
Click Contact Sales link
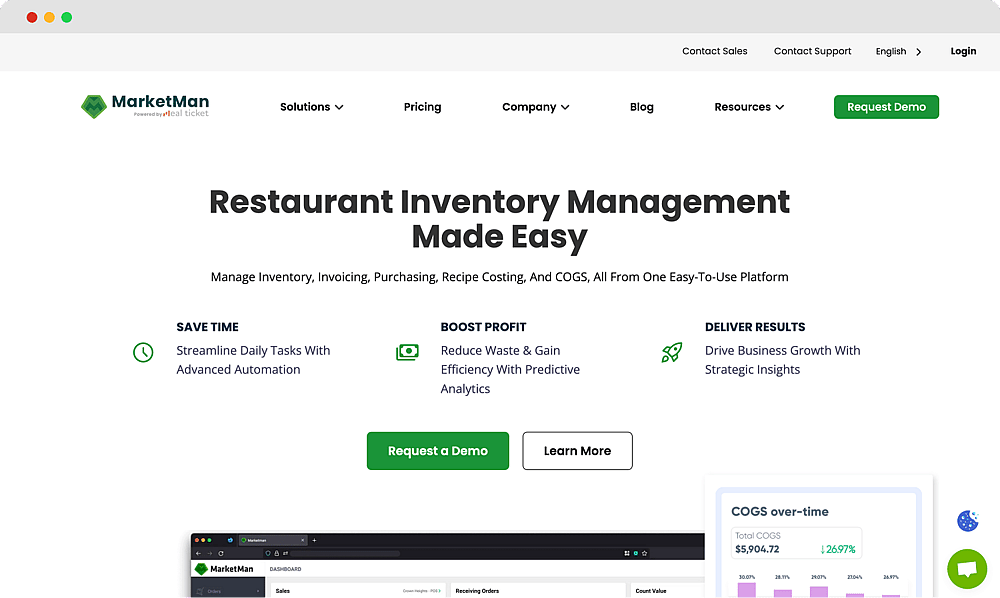pos(714,51)
